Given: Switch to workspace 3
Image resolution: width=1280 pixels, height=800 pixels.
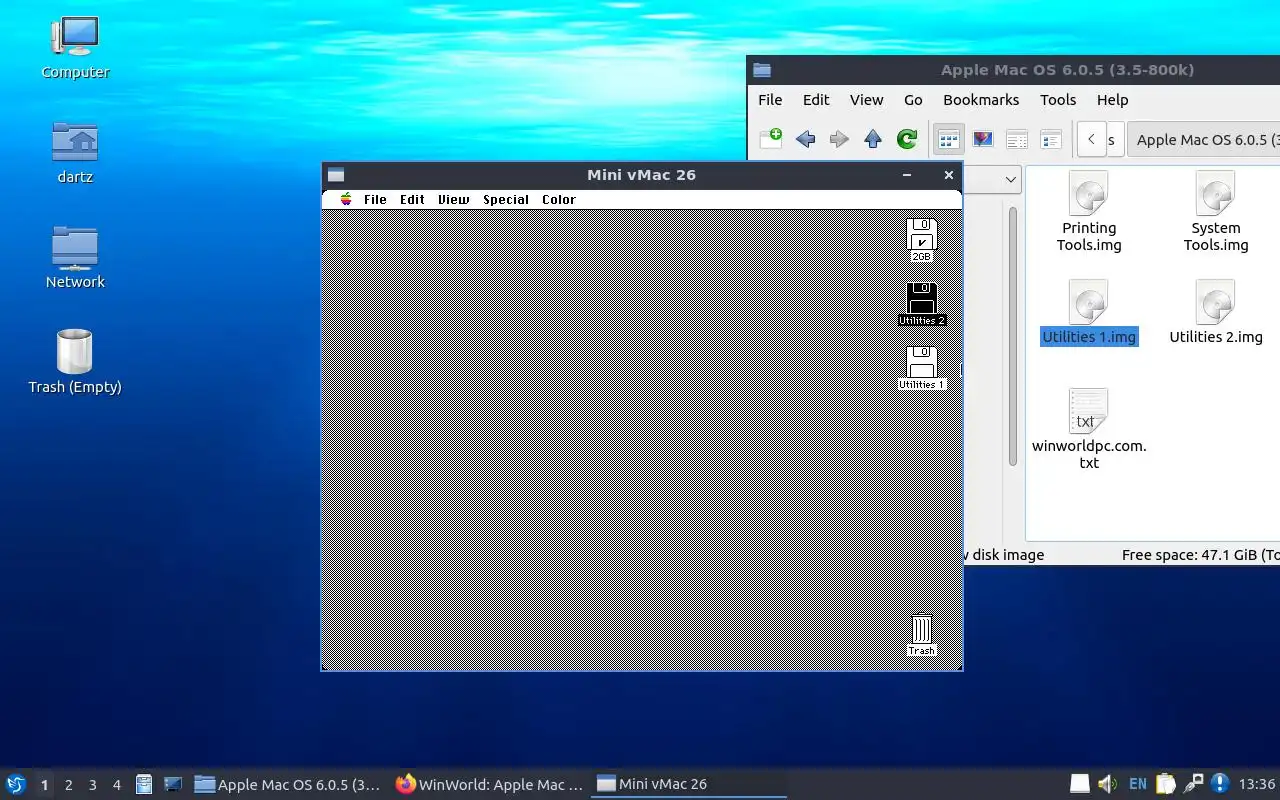Looking at the screenshot, I should tap(92, 785).
